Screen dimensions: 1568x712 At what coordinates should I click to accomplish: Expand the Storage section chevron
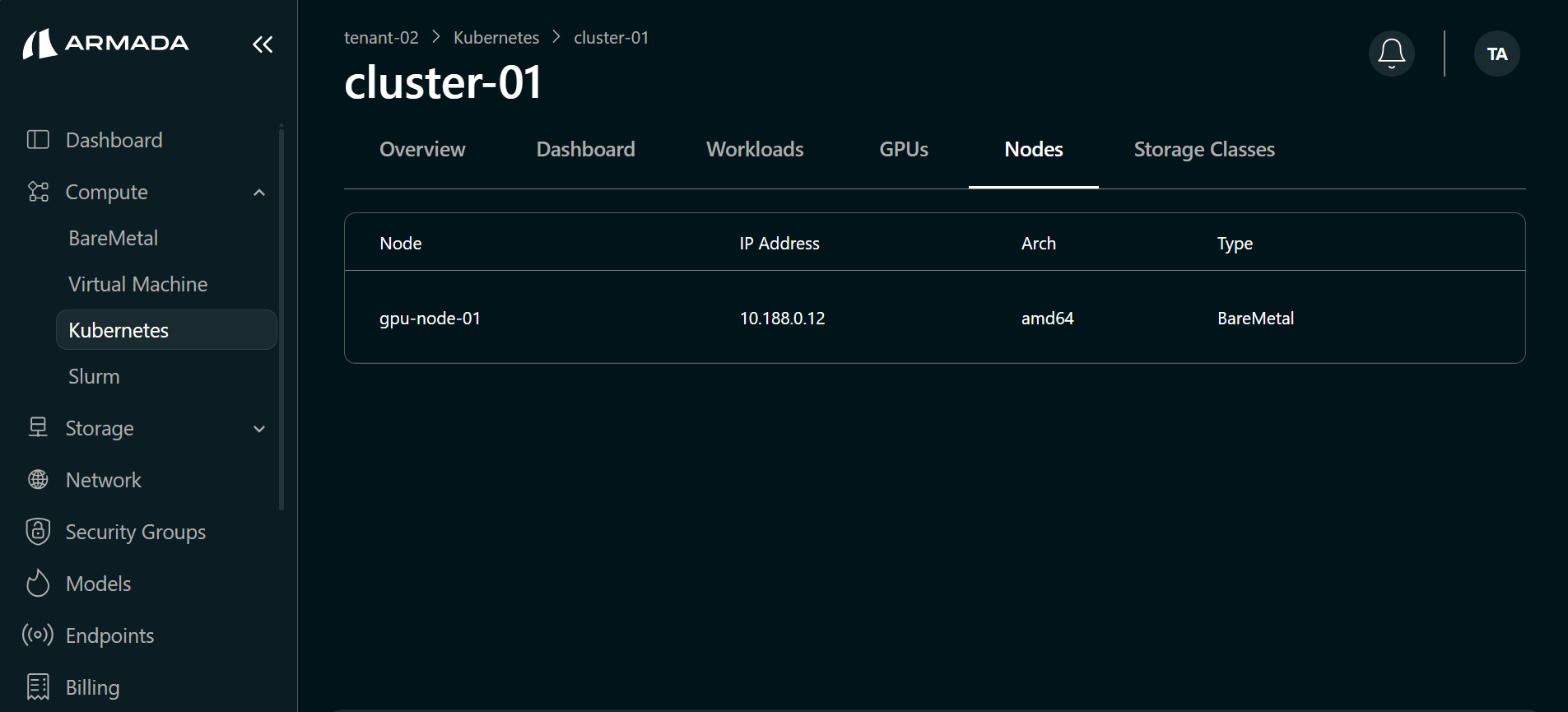[x=259, y=429]
